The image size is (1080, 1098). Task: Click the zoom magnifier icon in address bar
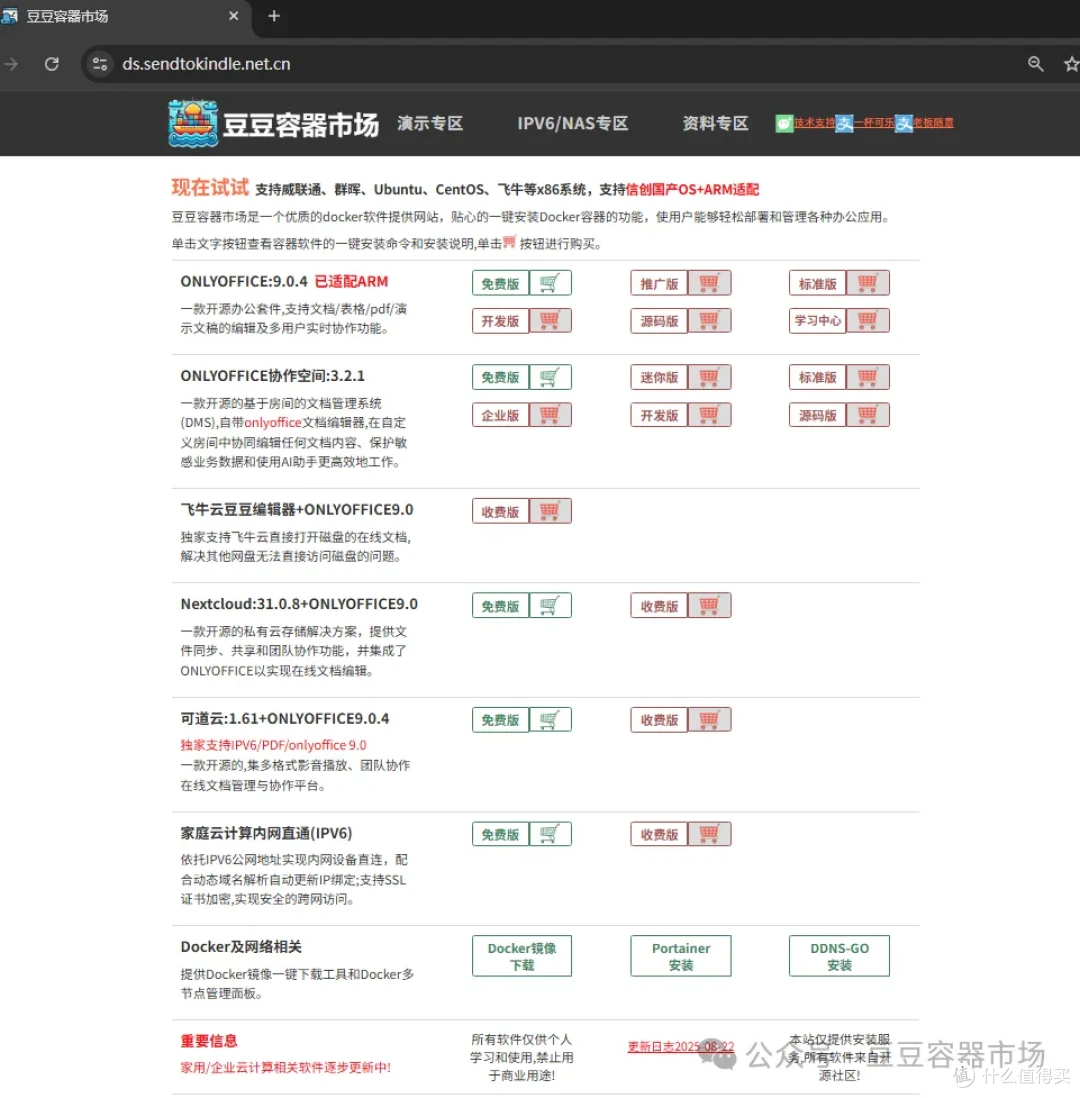click(1035, 64)
